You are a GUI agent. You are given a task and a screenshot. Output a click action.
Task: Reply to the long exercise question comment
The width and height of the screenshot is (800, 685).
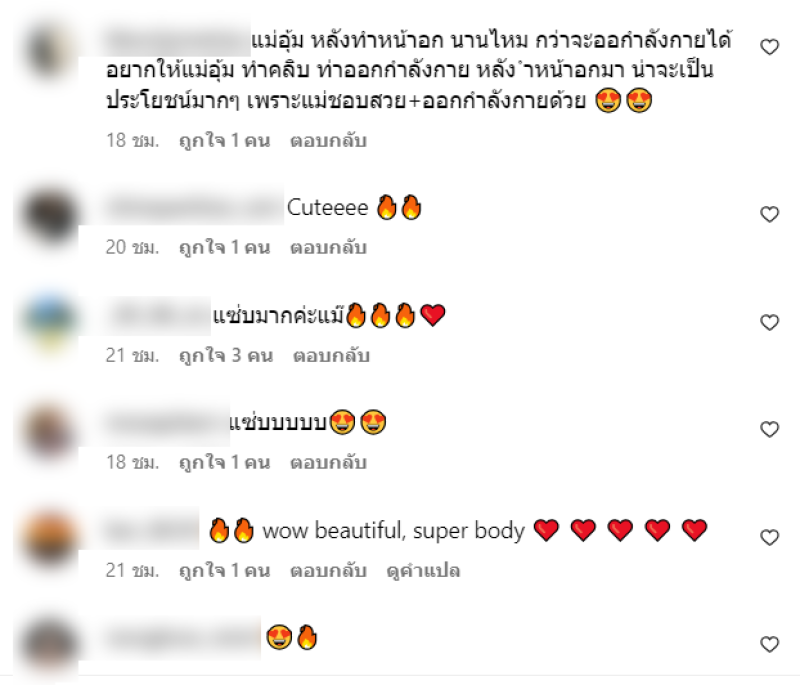point(328,140)
